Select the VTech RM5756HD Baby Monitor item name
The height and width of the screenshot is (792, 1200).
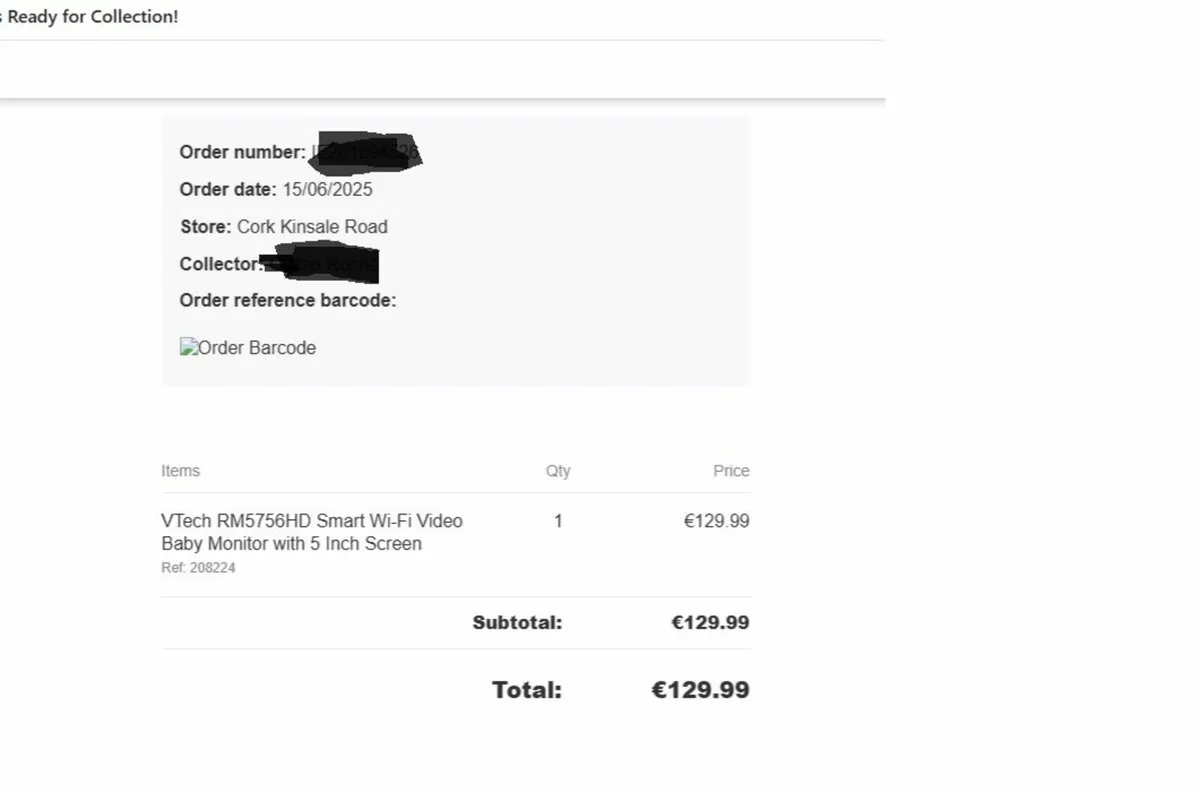point(312,532)
